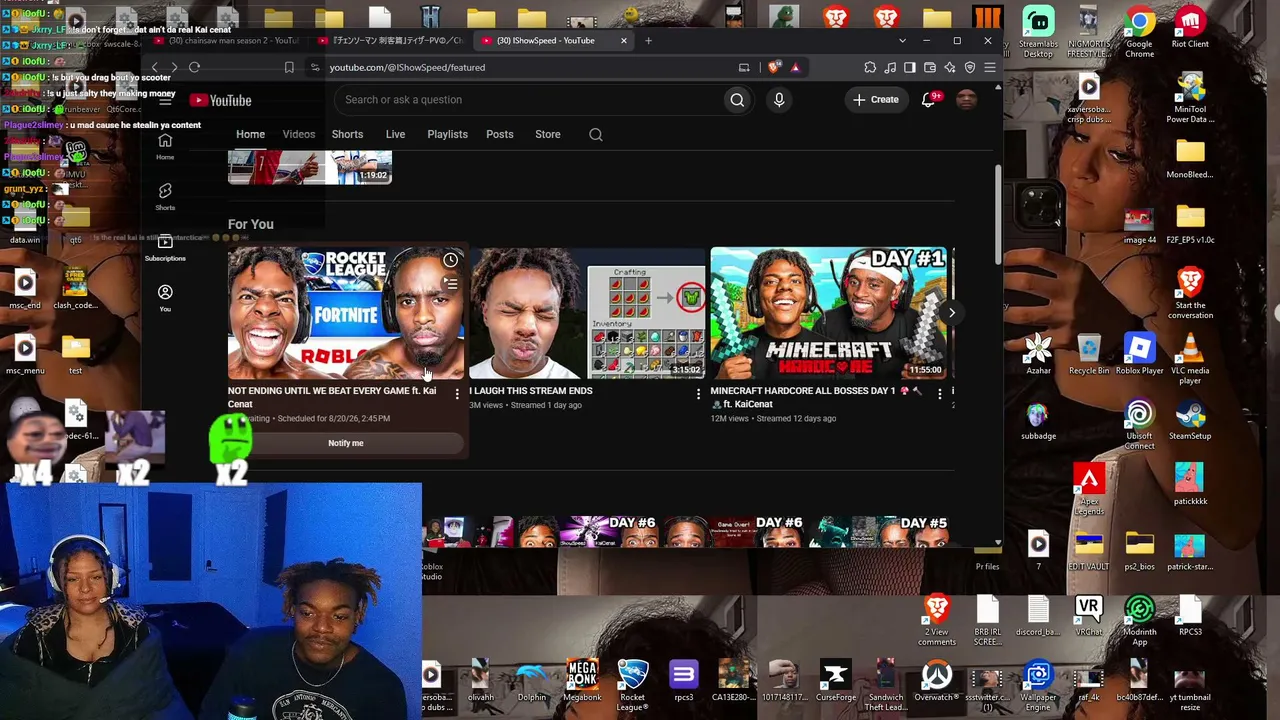Viewport: 1280px width, 720px height.
Task: Open the Rocket League desktop shortcut
Action: (632, 685)
